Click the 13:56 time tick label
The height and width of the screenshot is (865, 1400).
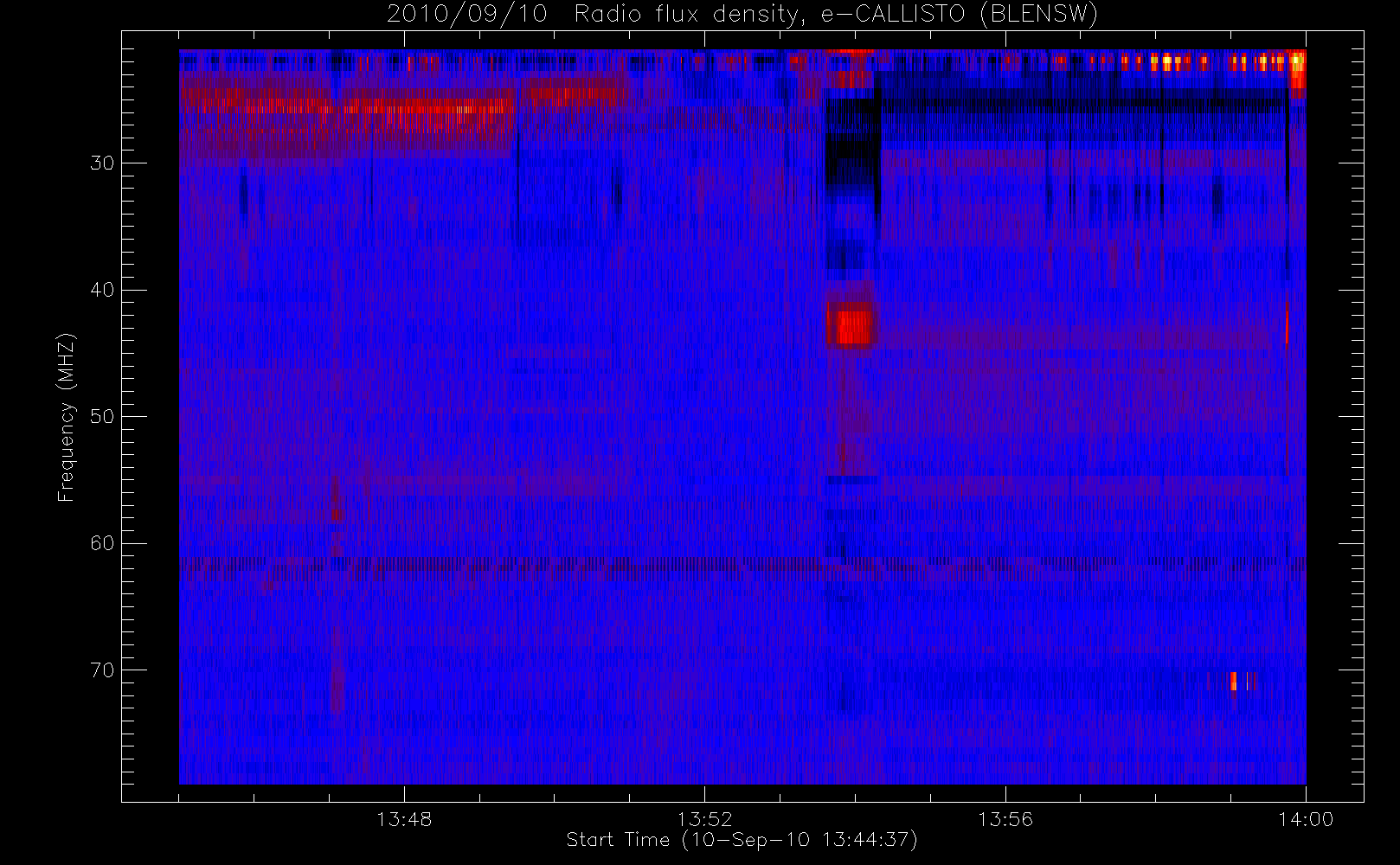tap(1005, 818)
